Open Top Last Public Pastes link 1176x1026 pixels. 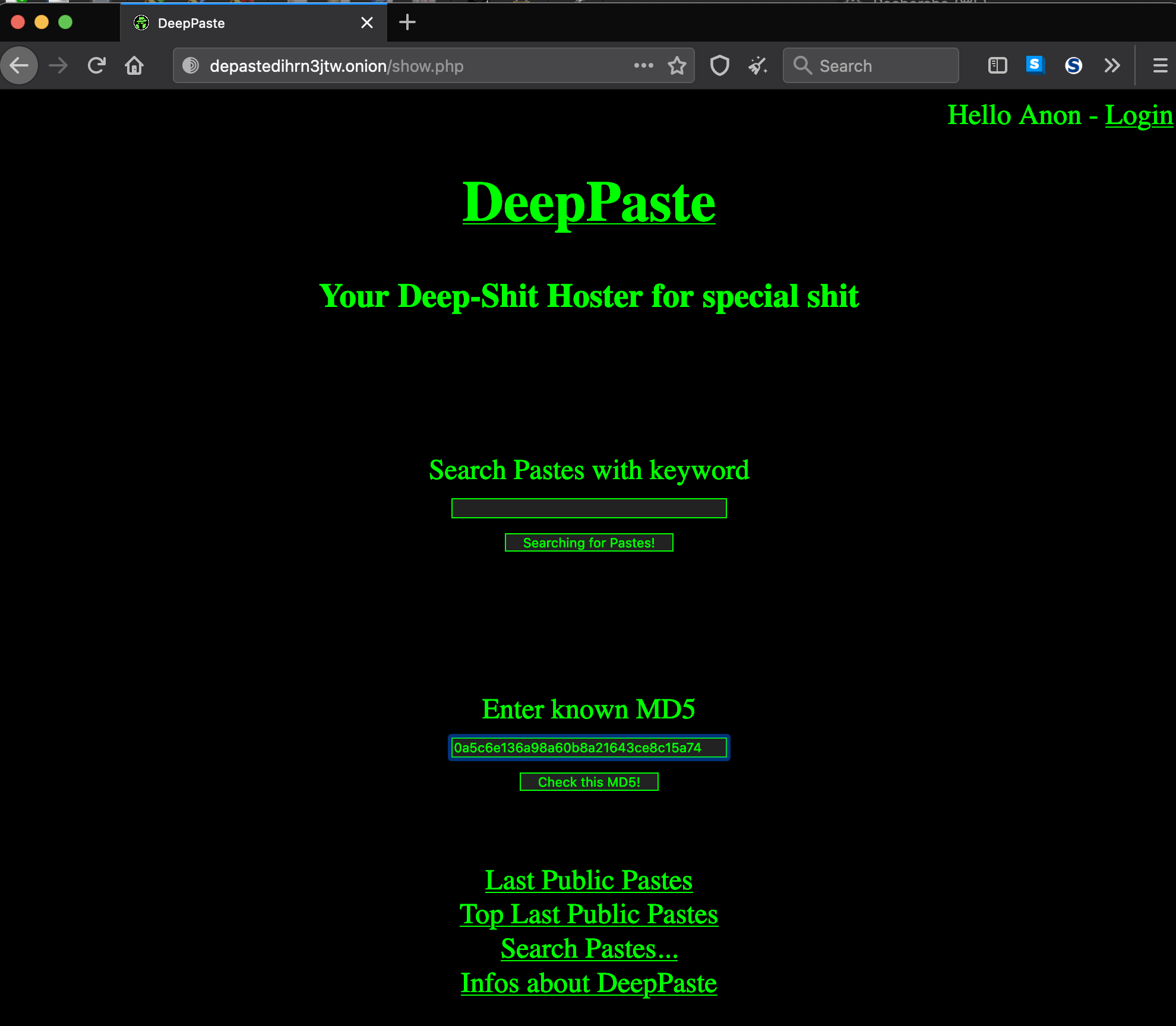(589, 914)
